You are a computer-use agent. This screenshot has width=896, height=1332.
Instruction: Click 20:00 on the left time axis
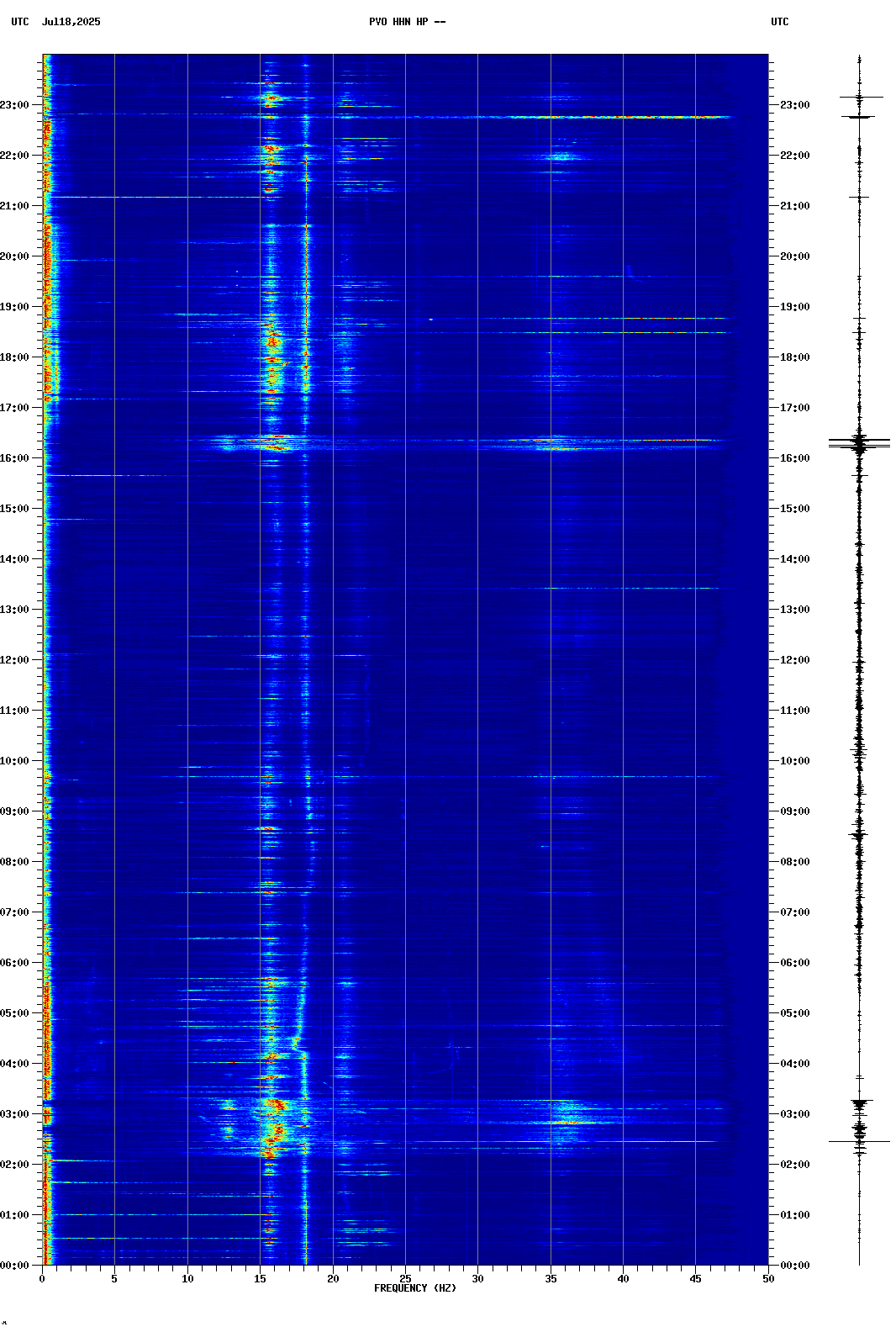pyautogui.click(x=15, y=256)
